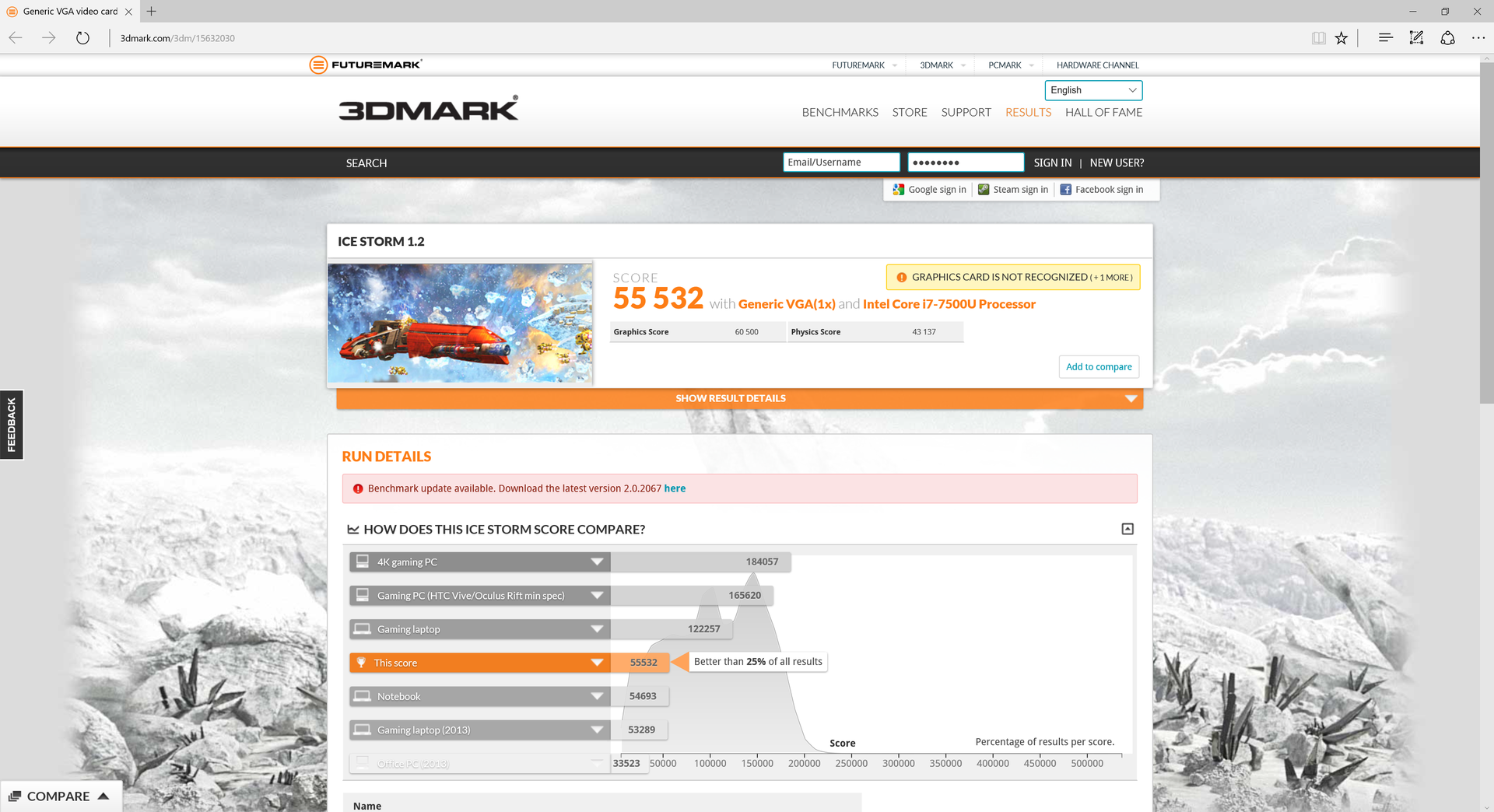
Task: Open a new browser tab
Action: click(x=151, y=11)
